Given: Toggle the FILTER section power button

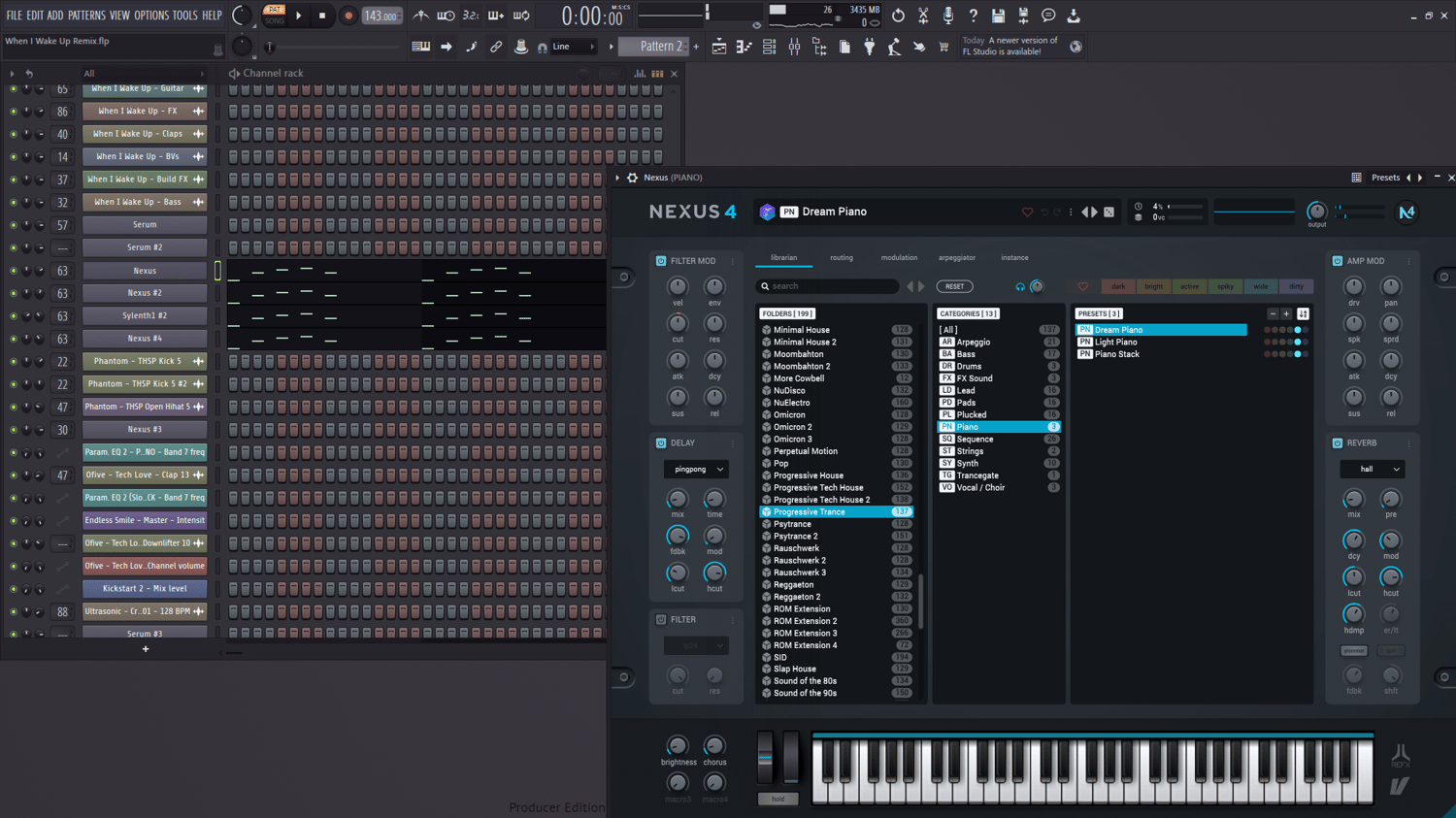Looking at the screenshot, I should (x=661, y=619).
